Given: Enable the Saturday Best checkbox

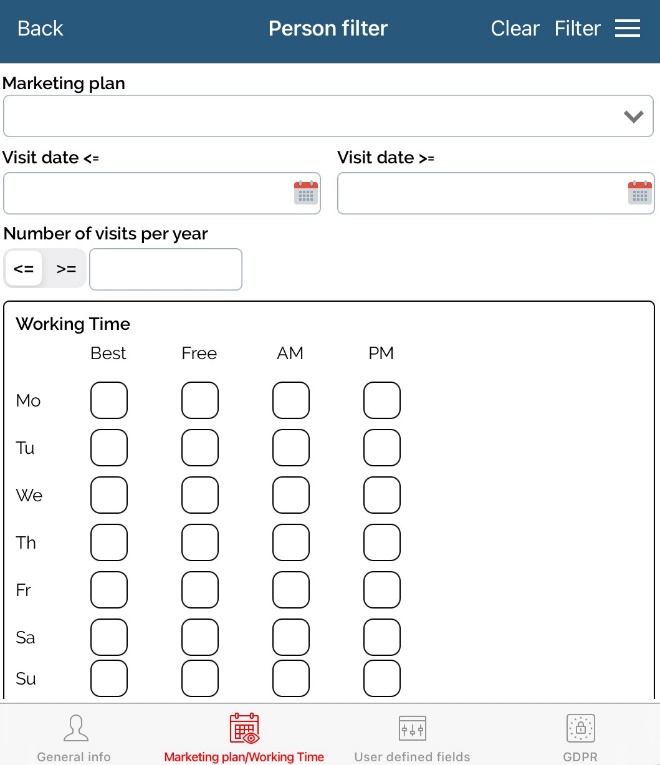Looking at the screenshot, I should point(109,637).
